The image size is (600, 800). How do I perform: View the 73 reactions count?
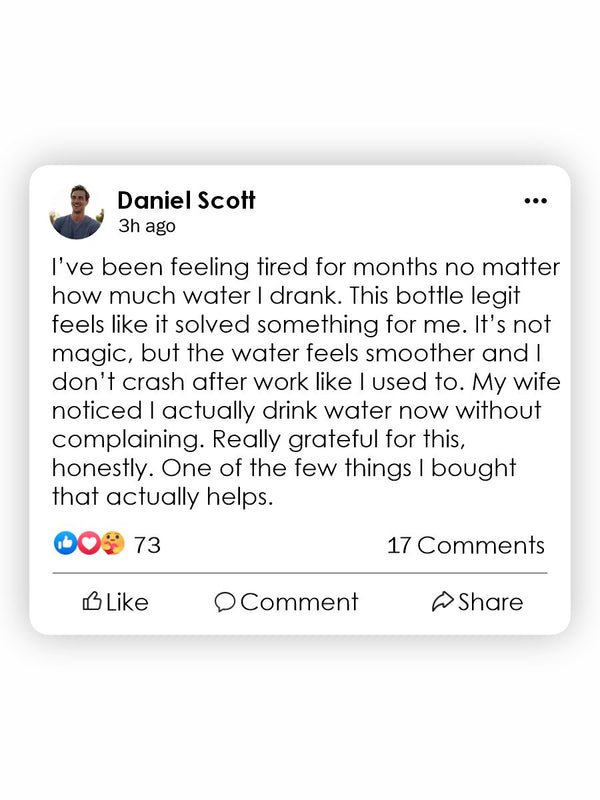147,545
